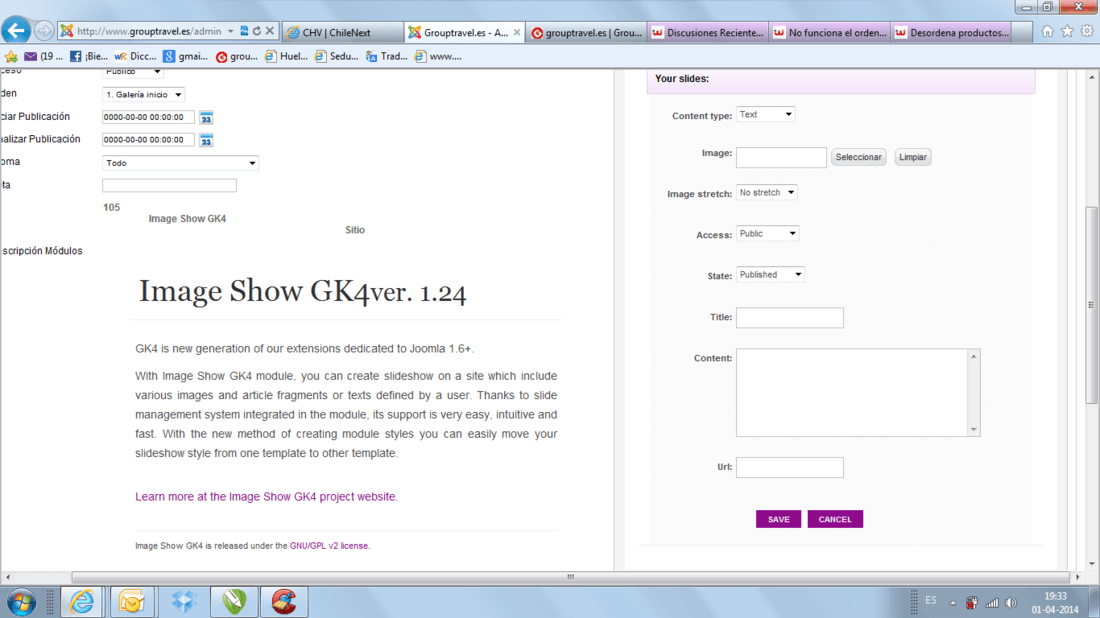The width and height of the screenshot is (1100, 618).
Task: Open calendar for Iniciar Publicación date
Action: tap(206, 118)
